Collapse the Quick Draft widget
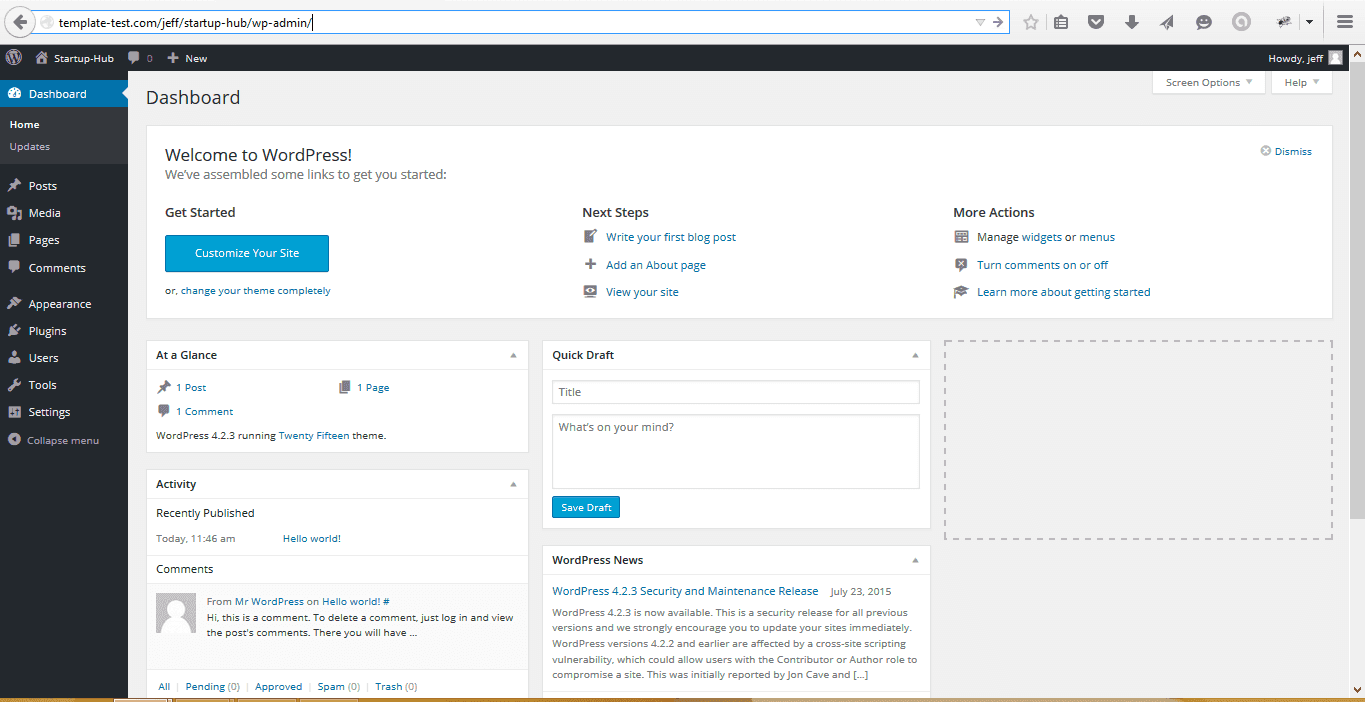This screenshot has width=1365, height=702. (915, 355)
